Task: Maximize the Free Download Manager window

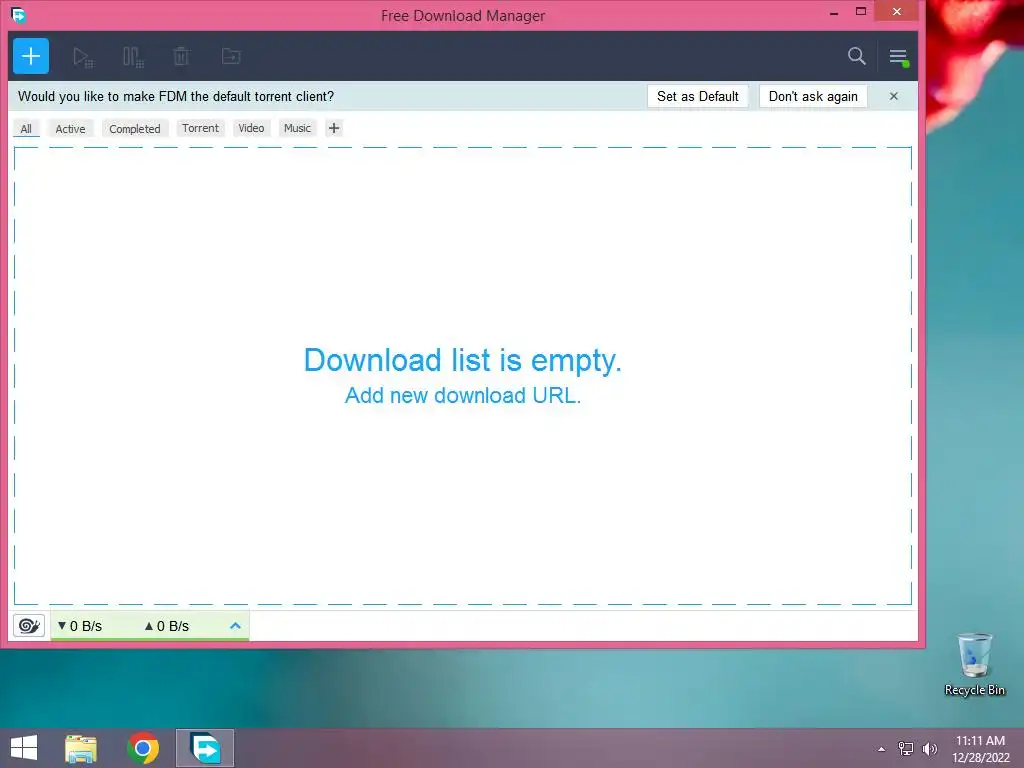Action: (861, 11)
